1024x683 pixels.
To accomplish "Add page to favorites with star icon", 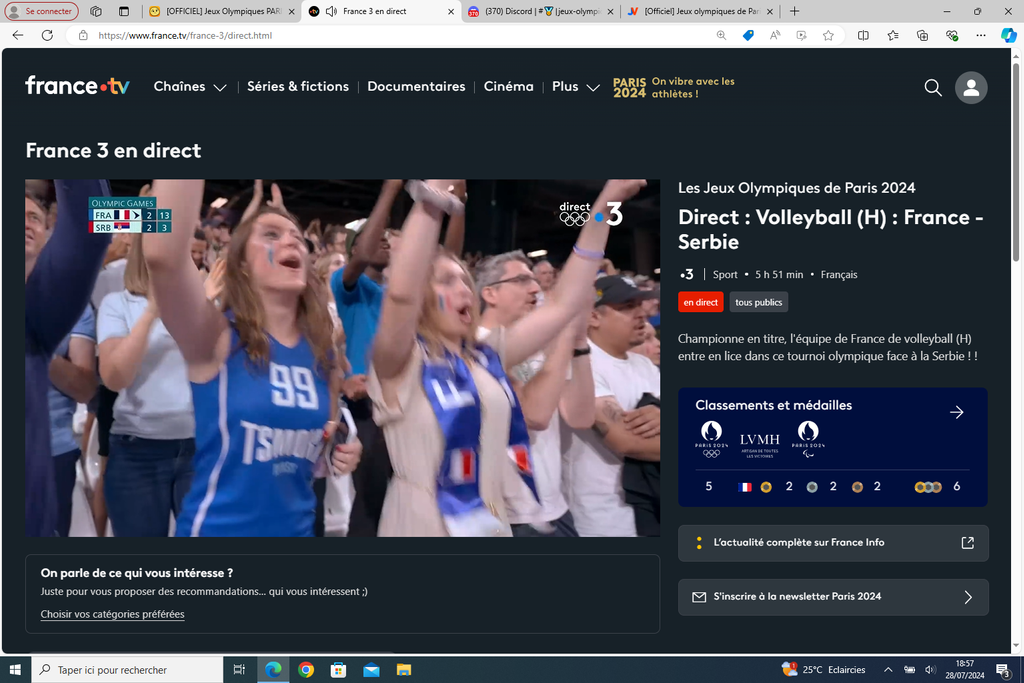I will pos(828,35).
